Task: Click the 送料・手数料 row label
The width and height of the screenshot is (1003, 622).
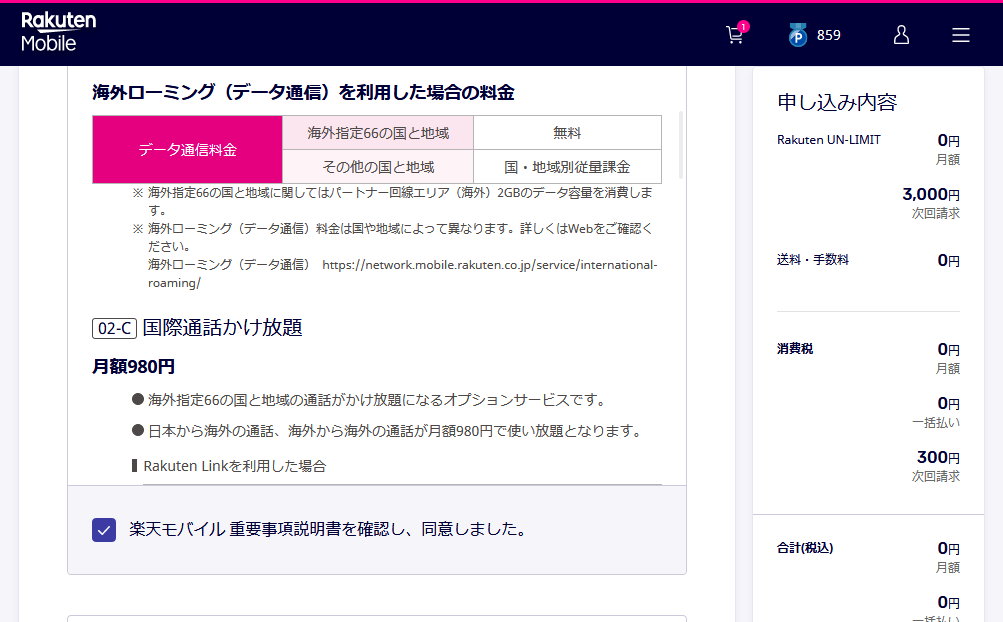Action: (x=812, y=260)
